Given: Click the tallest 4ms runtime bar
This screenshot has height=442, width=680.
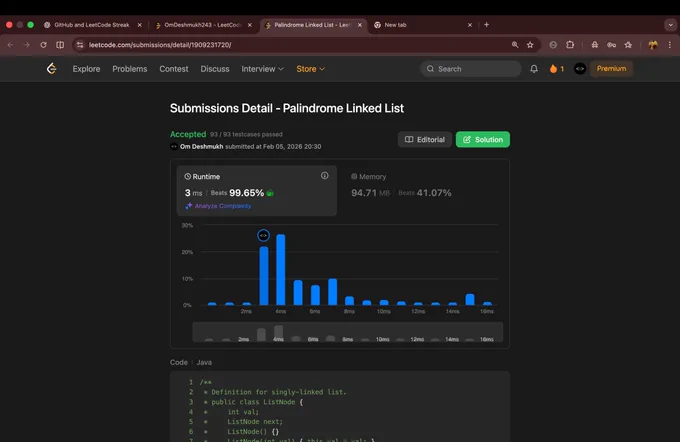Looking at the screenshot, I should point(281,269).
